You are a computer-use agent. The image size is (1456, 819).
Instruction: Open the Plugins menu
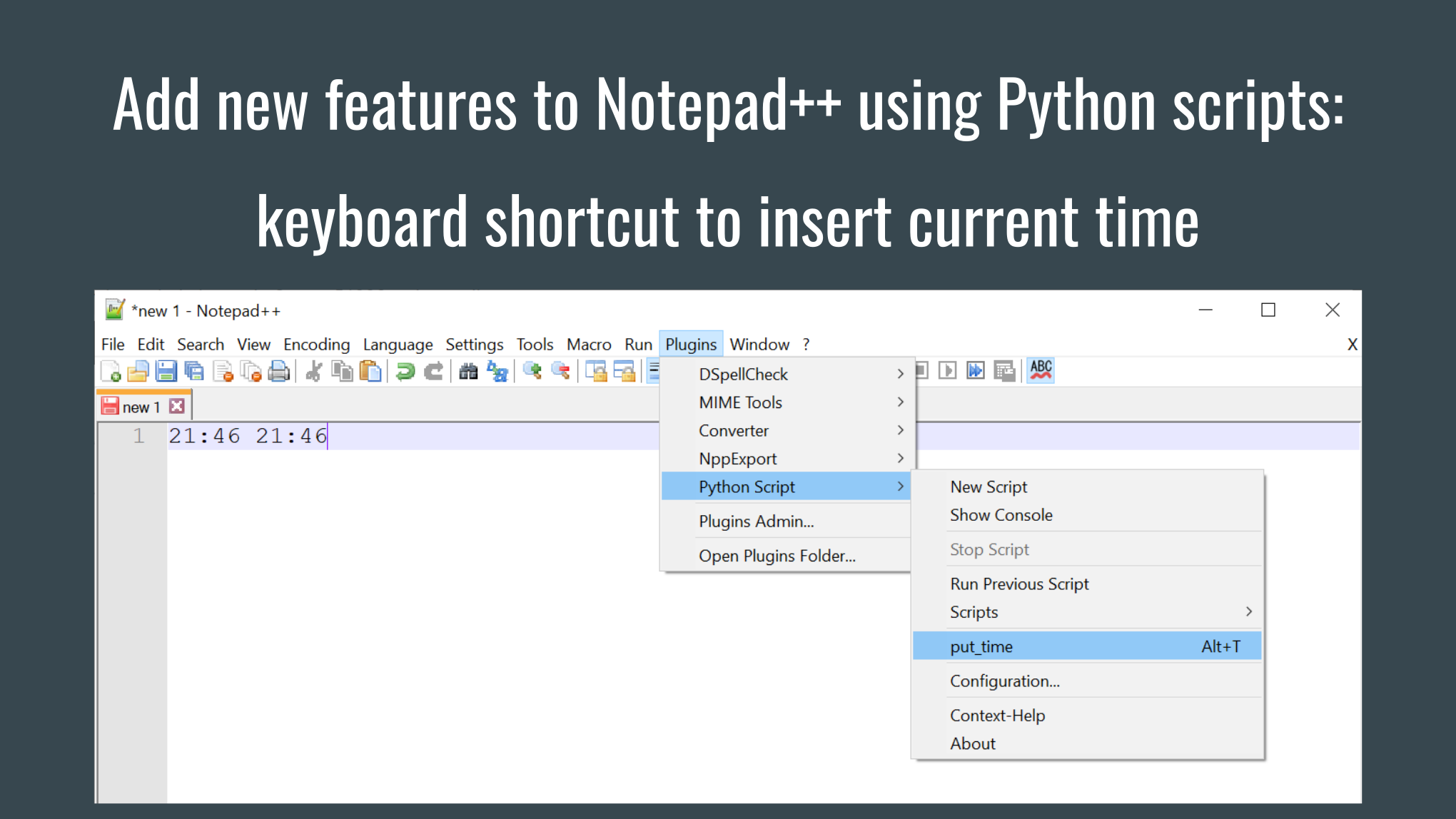(x=691, y=344)
